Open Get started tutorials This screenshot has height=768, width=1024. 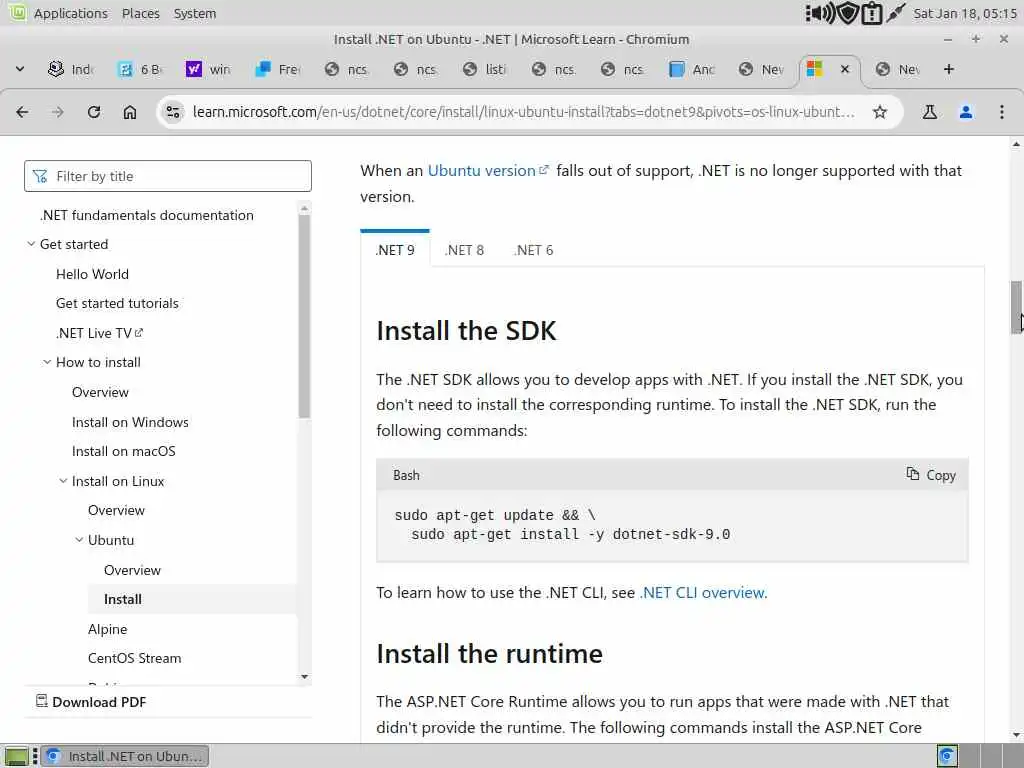(x=117, y=303)
